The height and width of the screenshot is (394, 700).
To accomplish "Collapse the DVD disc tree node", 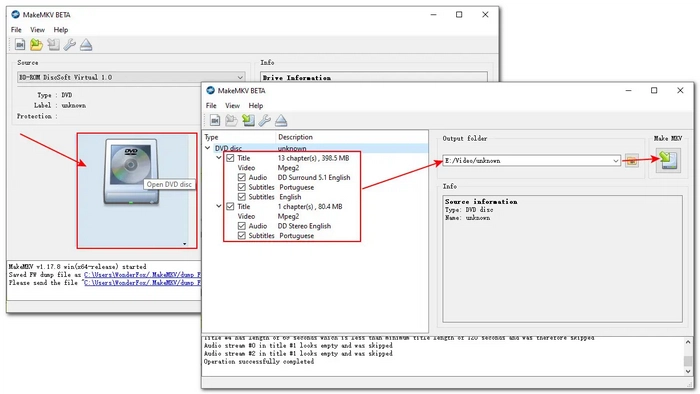I will [208, 148].
